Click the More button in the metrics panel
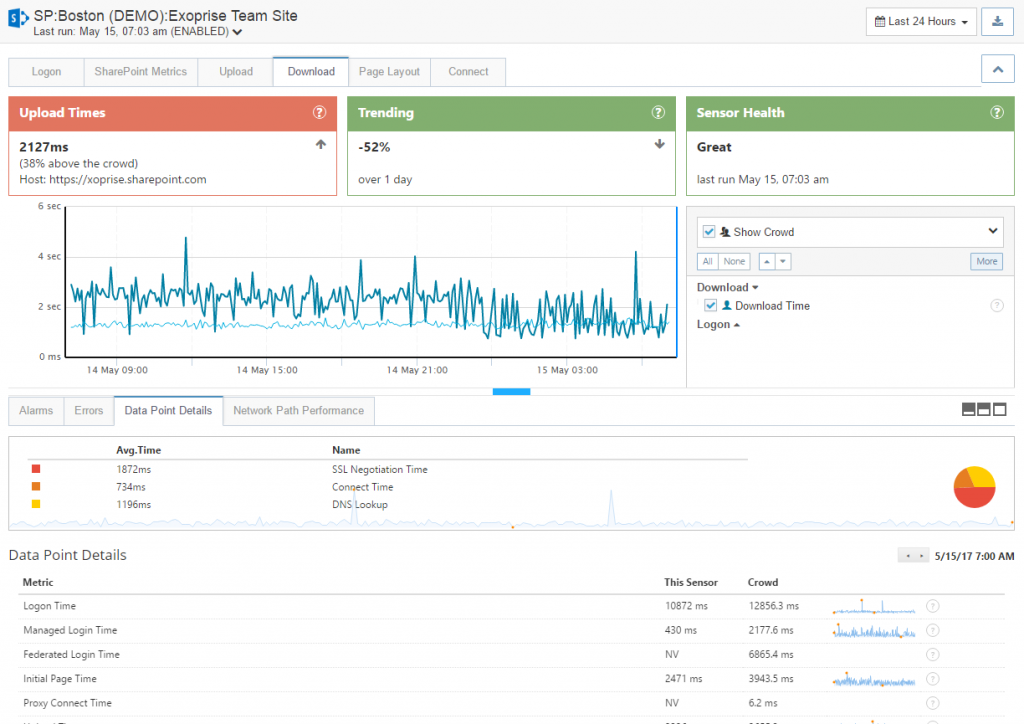This screenshot has height=724, width=1024. pyautogui.click(x=986, y=260)
